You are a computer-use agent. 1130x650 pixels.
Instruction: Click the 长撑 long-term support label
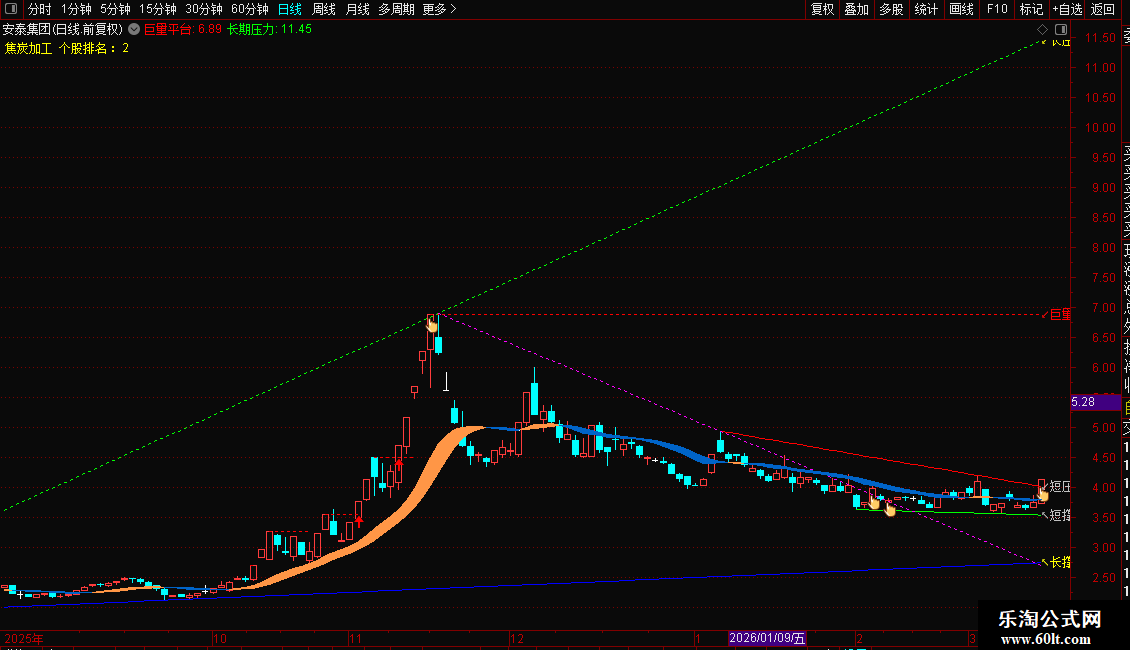(x=1060, y=562)
